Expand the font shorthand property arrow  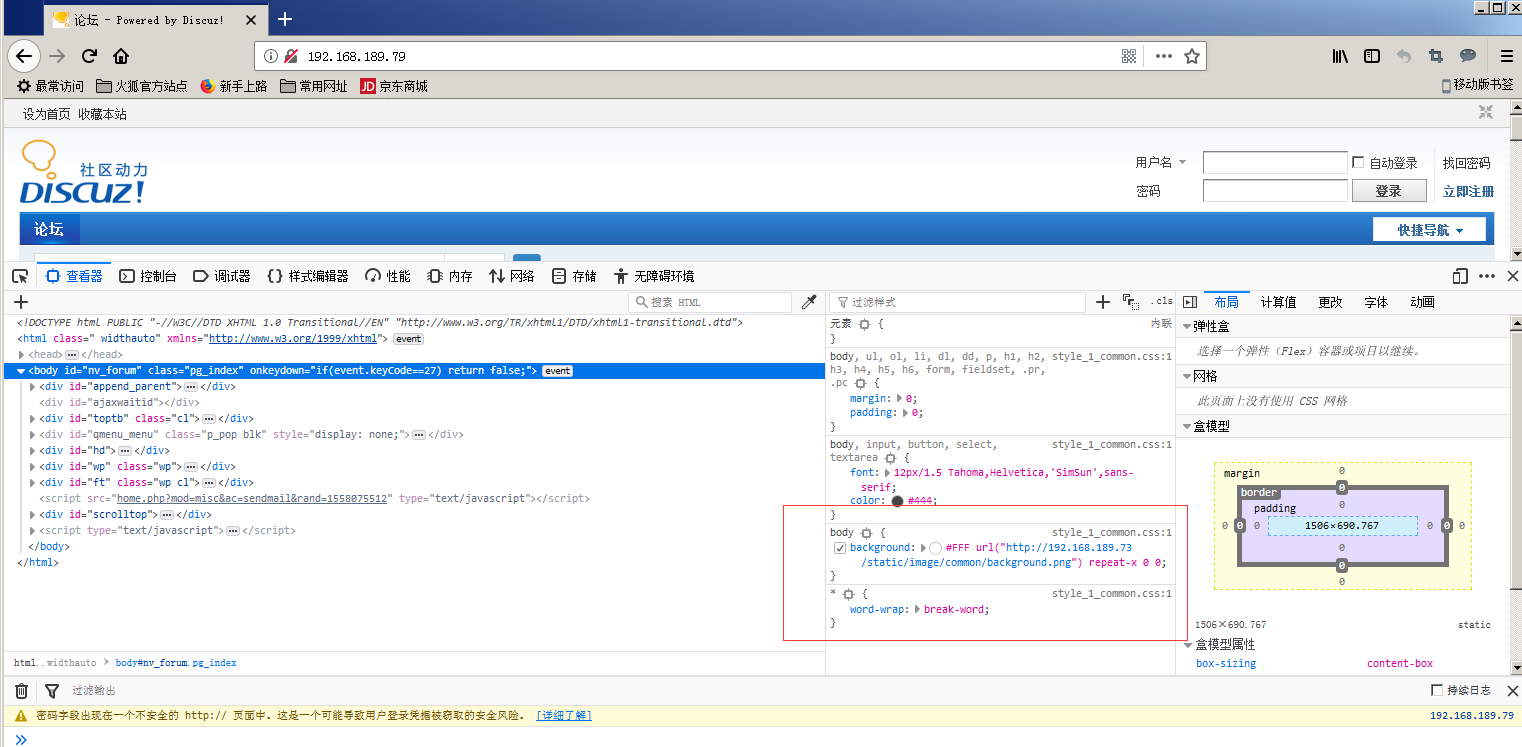[x=887, y=472]
